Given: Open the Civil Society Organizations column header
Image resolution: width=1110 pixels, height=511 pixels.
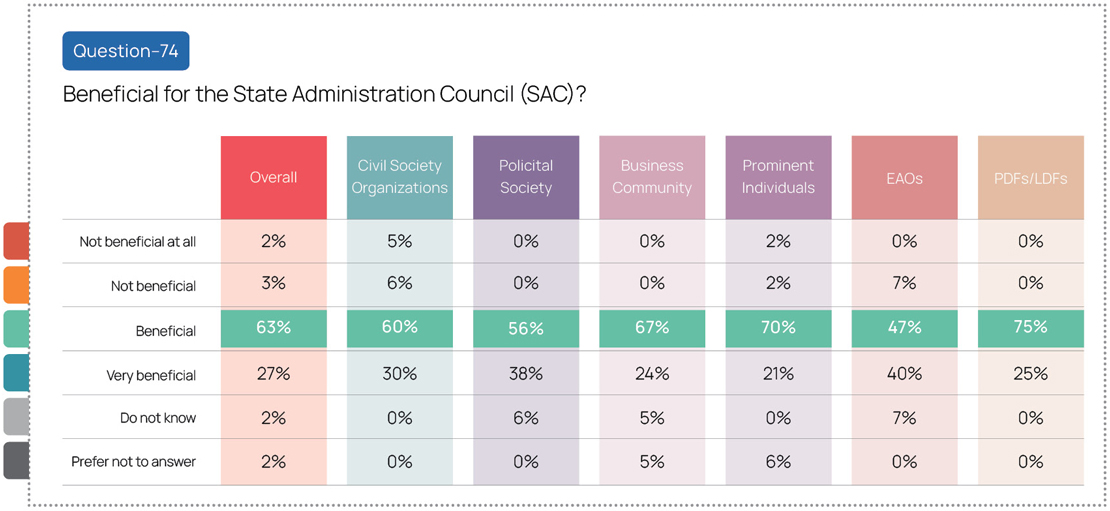Looking at the screenshot, I should [400, 177].
